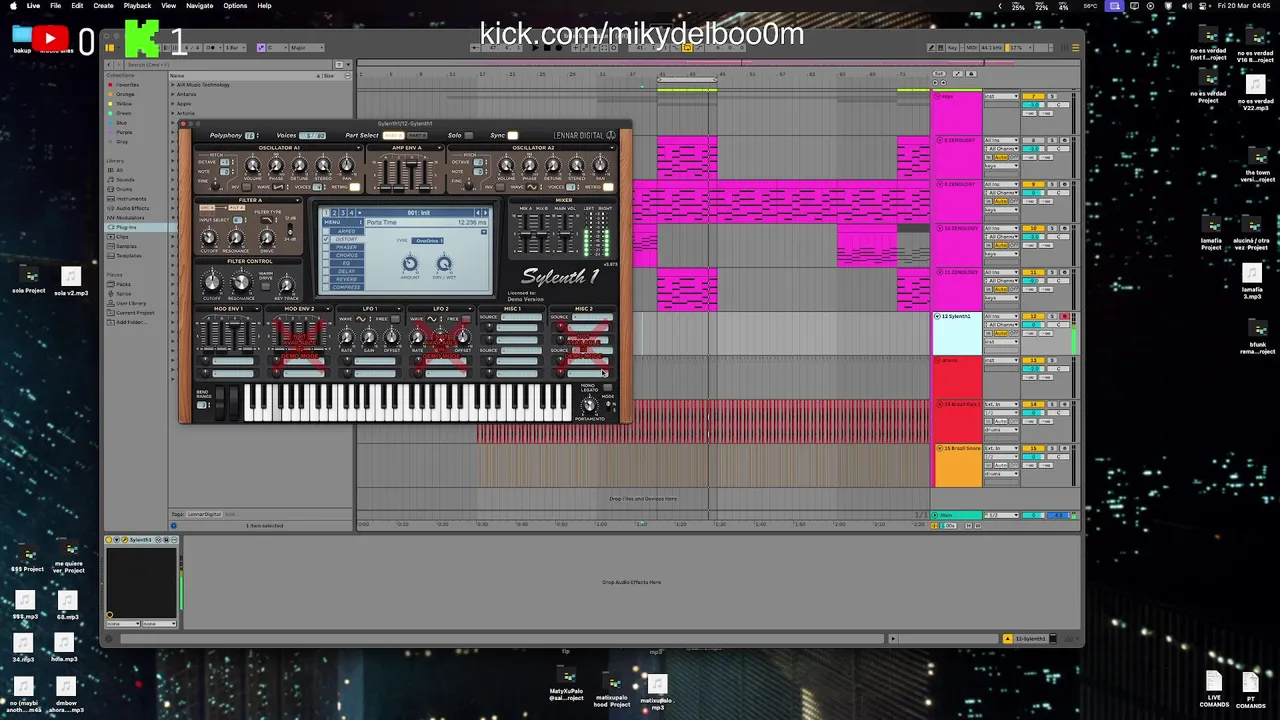
Task: Open Splice under Places
Action: (124, 293)
